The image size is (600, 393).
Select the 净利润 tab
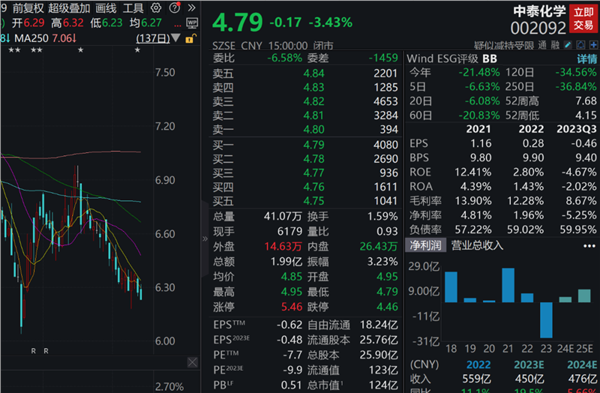click(x=426, y=245)
